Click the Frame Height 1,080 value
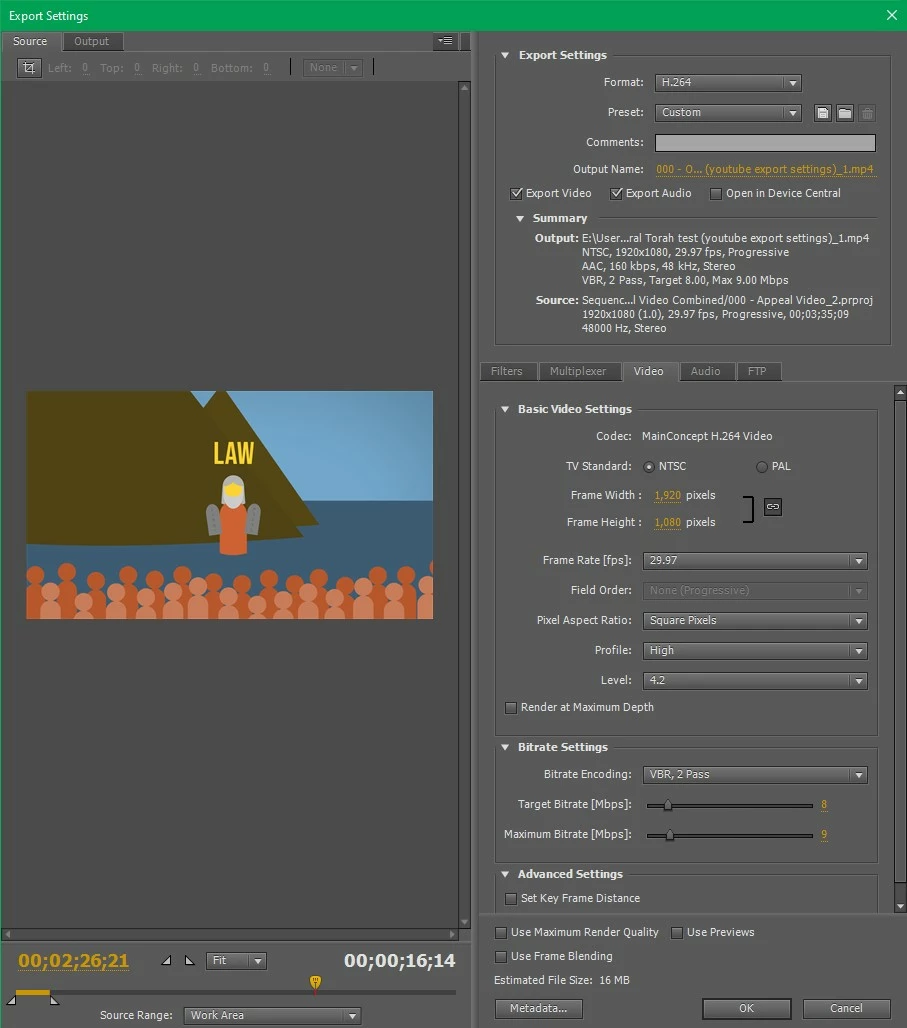This screenshot has width=907, height=1028. coord(667,523)
